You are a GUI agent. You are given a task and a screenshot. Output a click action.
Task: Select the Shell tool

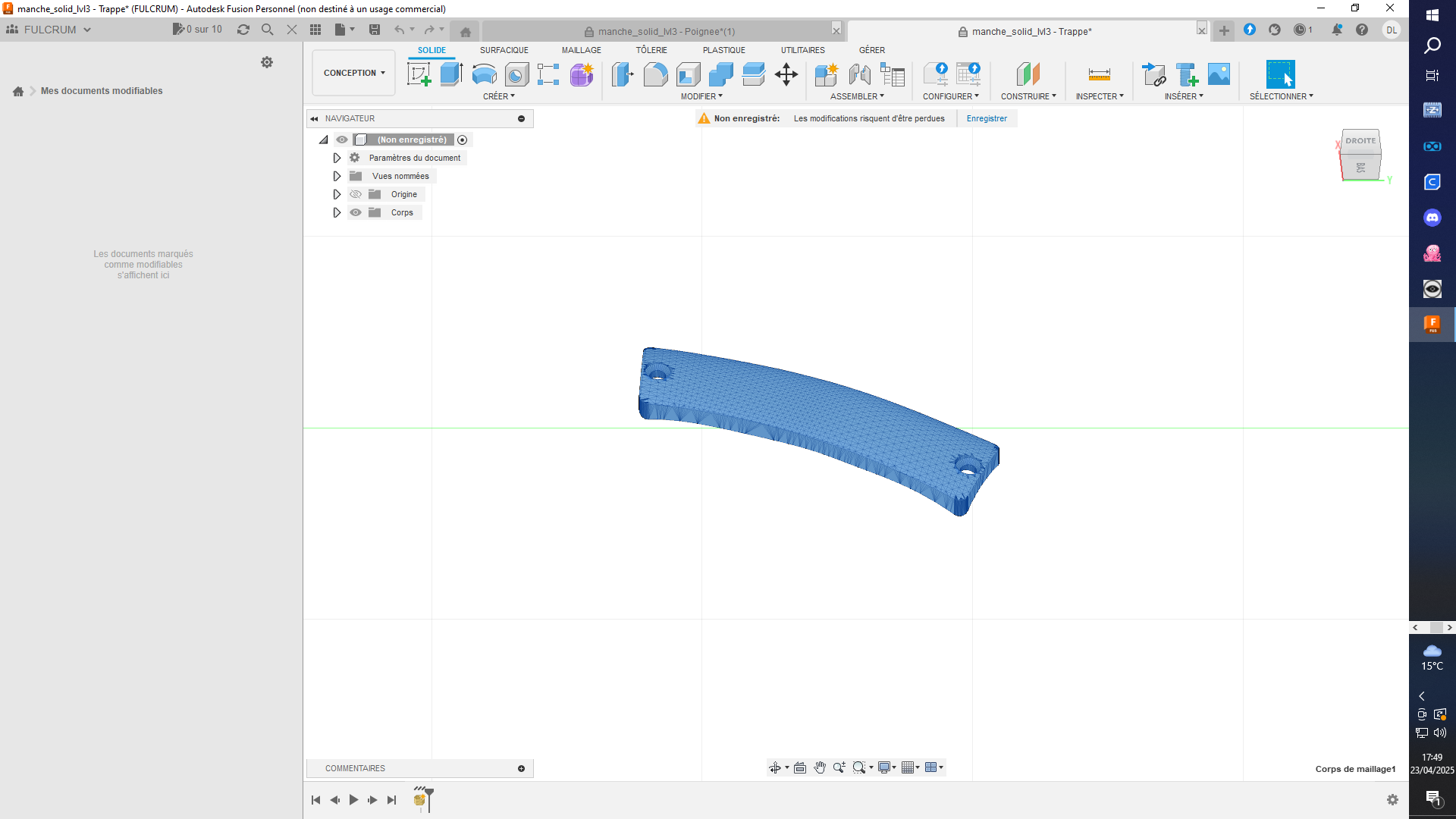click(x=689, y=74)
